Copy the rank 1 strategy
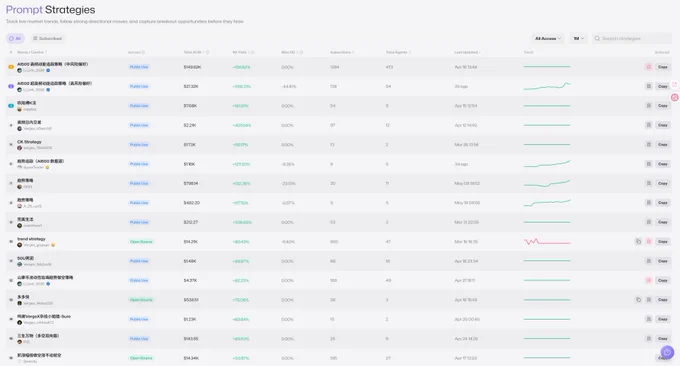Viewport: 680px width, 366px height. pos(663,67)
